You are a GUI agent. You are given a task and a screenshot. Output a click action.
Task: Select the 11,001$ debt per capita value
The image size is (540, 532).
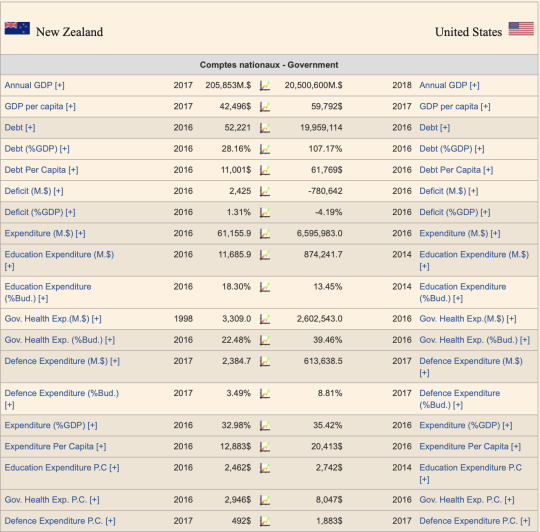(236, 170)
